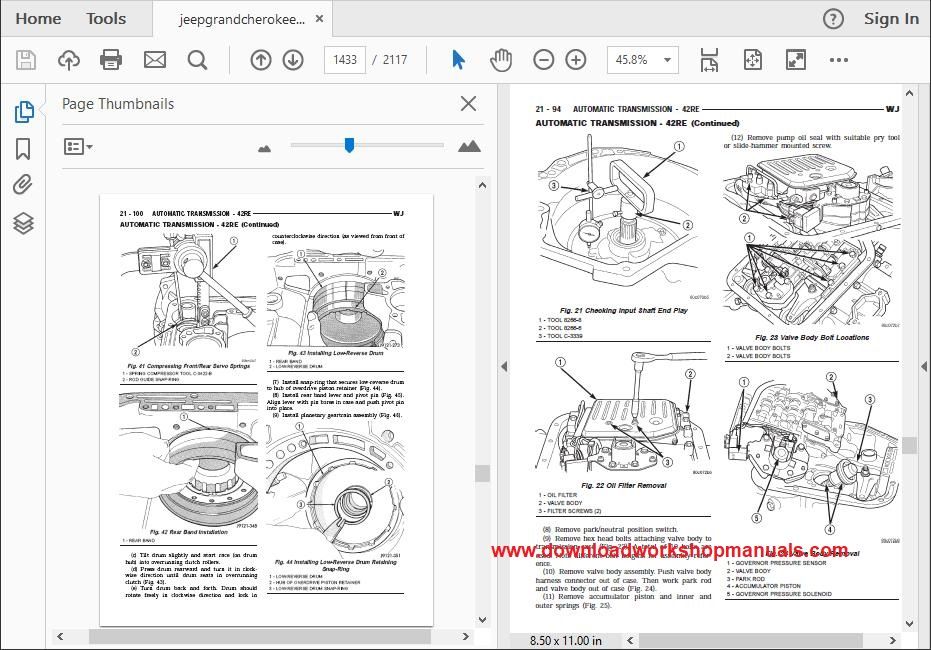The image size is (931, 650).
Task: Click the thumbnails vertical scrollbar thumb
Action: 482,473
